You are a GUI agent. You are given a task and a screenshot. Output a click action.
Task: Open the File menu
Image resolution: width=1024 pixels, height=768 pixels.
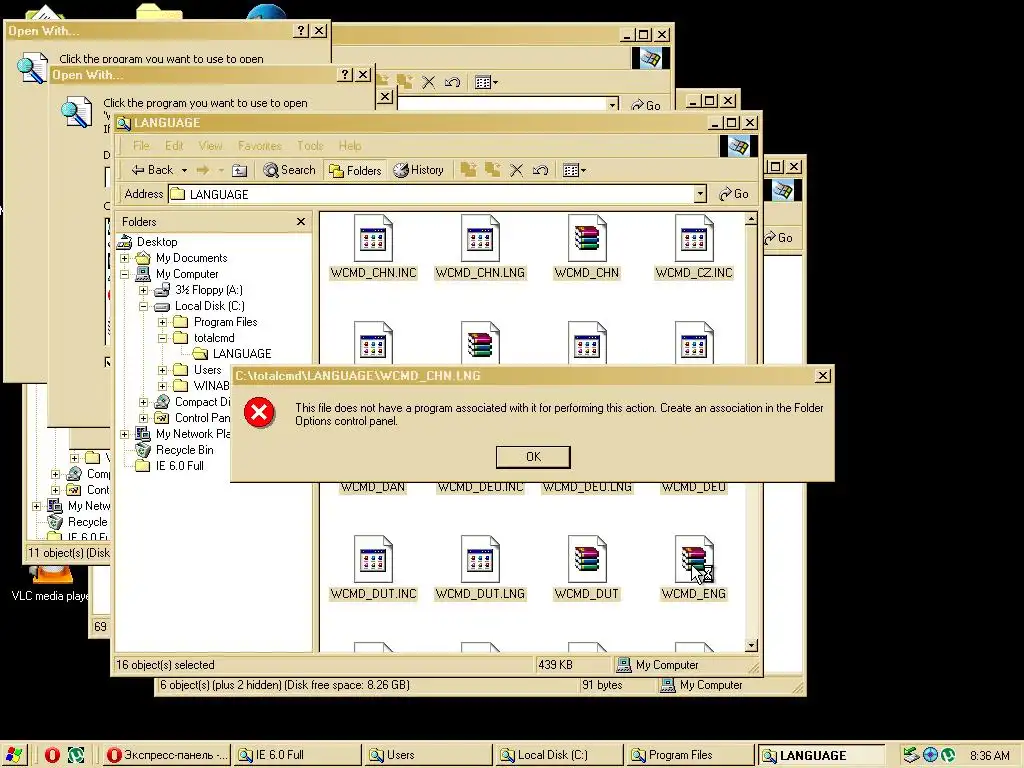141,146
